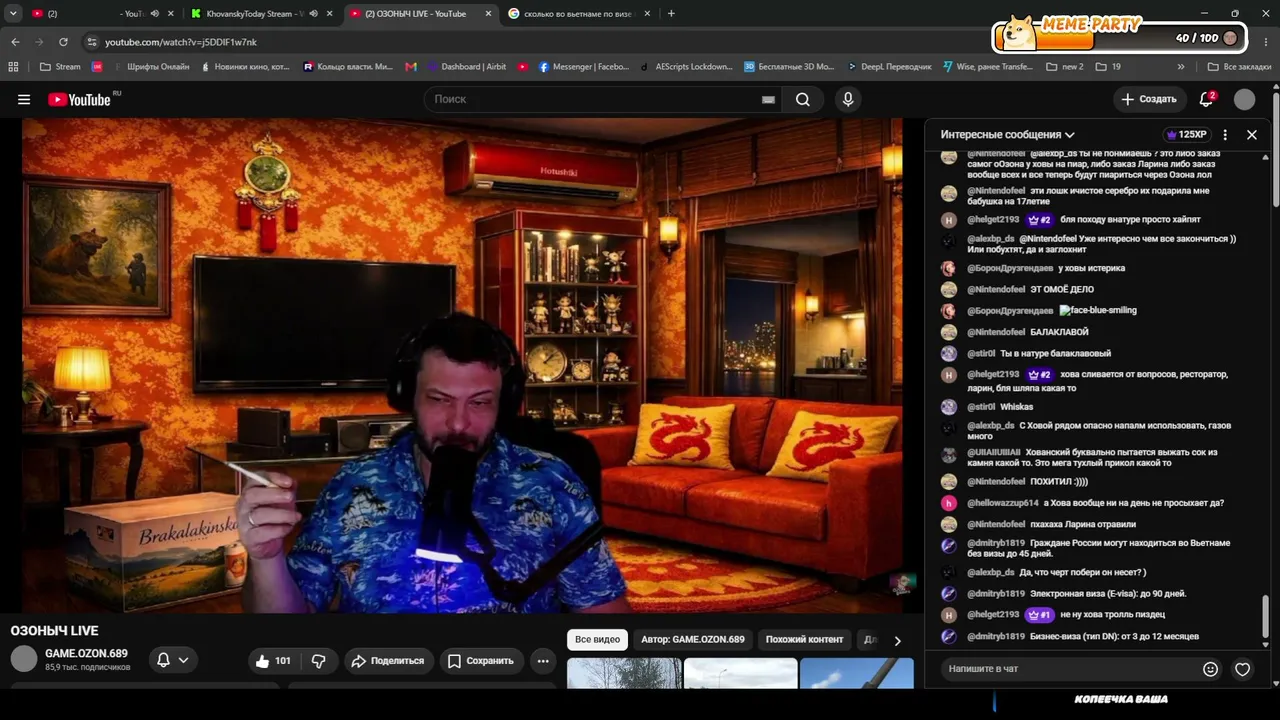1280x720 pixels.
Task: Open the YouTube guide hamburger menu
Action: 24,99
